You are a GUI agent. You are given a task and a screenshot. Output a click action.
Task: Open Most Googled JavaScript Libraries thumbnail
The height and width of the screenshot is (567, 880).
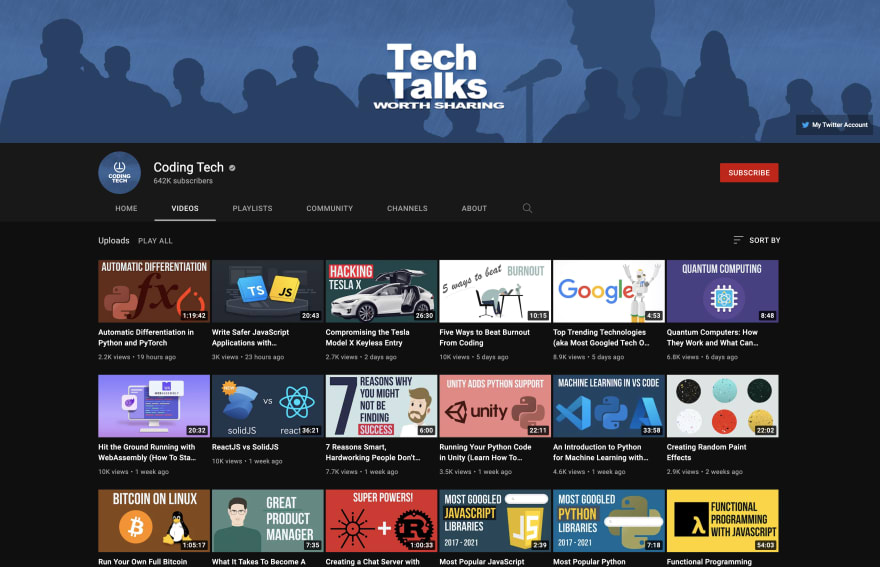click(495, 520)
